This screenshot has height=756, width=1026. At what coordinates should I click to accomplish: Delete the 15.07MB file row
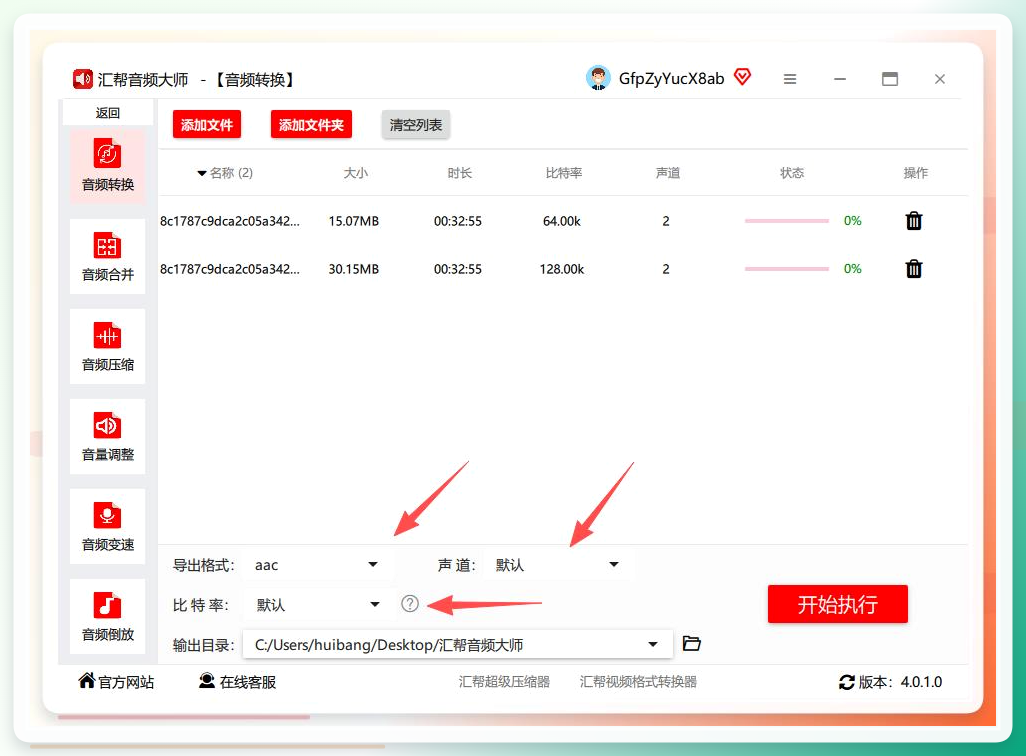tap(914, 221)
